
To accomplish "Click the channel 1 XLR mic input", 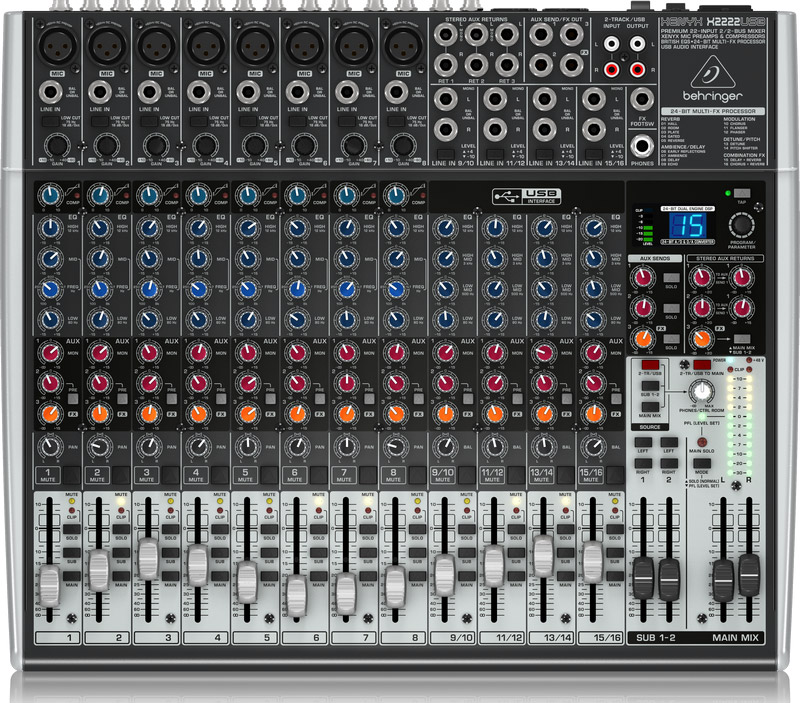I will (57, 46).
